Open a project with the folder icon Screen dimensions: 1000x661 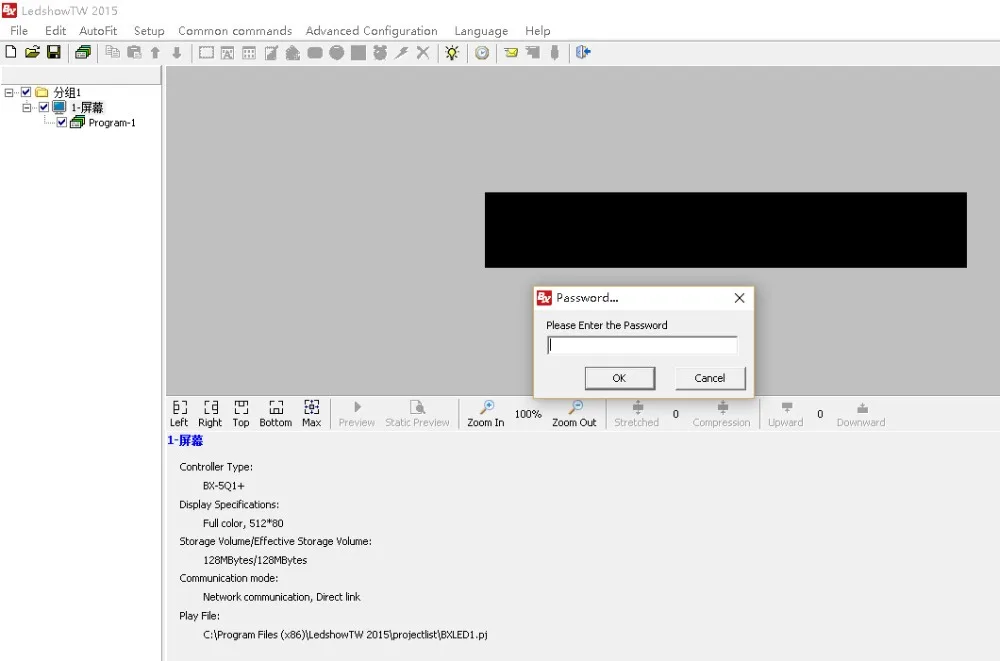tap(32, 52)
